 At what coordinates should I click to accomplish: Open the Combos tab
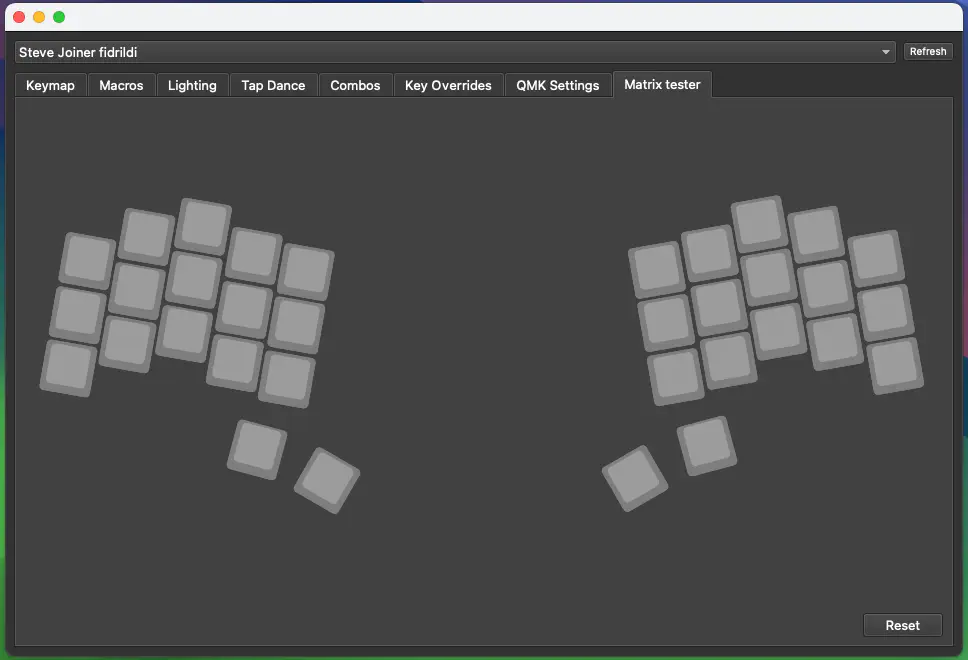(x=355, y=86)
